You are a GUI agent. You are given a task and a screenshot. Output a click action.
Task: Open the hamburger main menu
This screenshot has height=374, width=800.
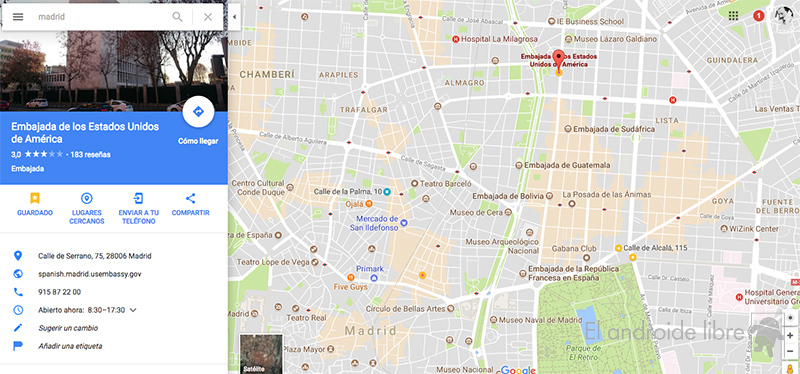click(x=18, y=17)
